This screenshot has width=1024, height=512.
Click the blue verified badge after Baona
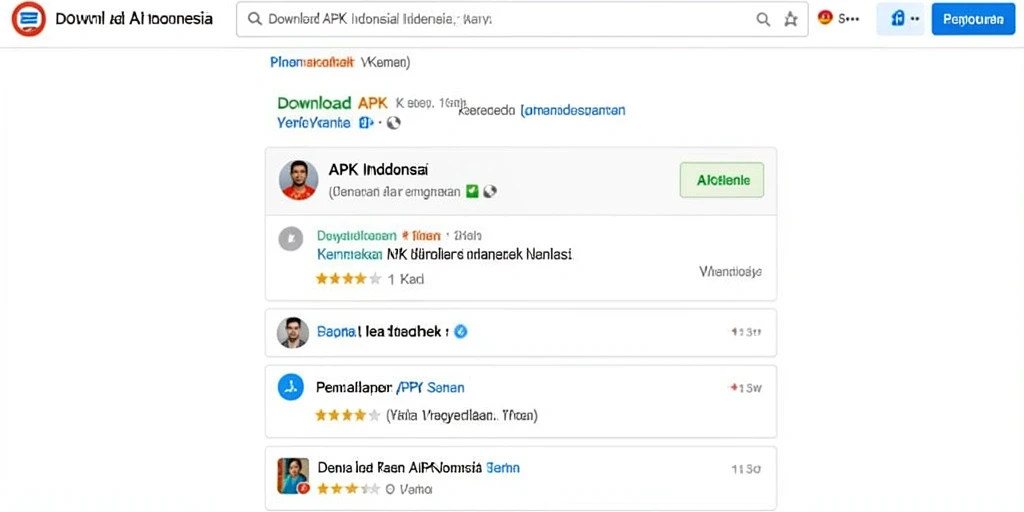(x=460, y=332)
